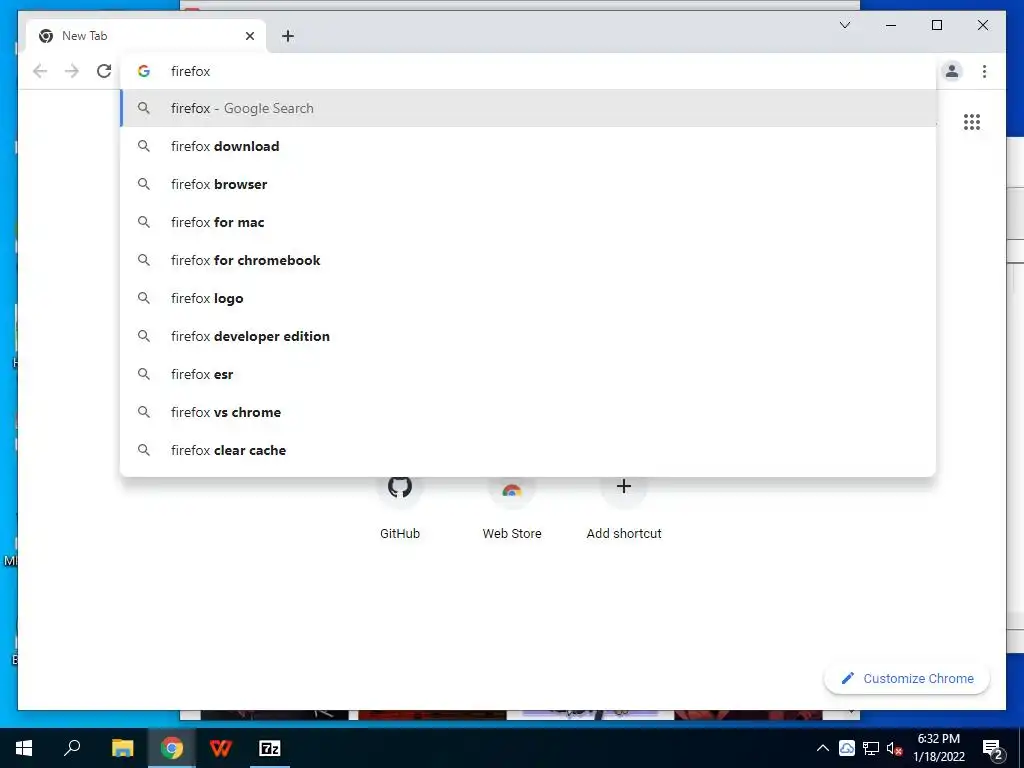1024x768 pixels.
Task: Close the New Tab tab
Action: click(249, 36)
